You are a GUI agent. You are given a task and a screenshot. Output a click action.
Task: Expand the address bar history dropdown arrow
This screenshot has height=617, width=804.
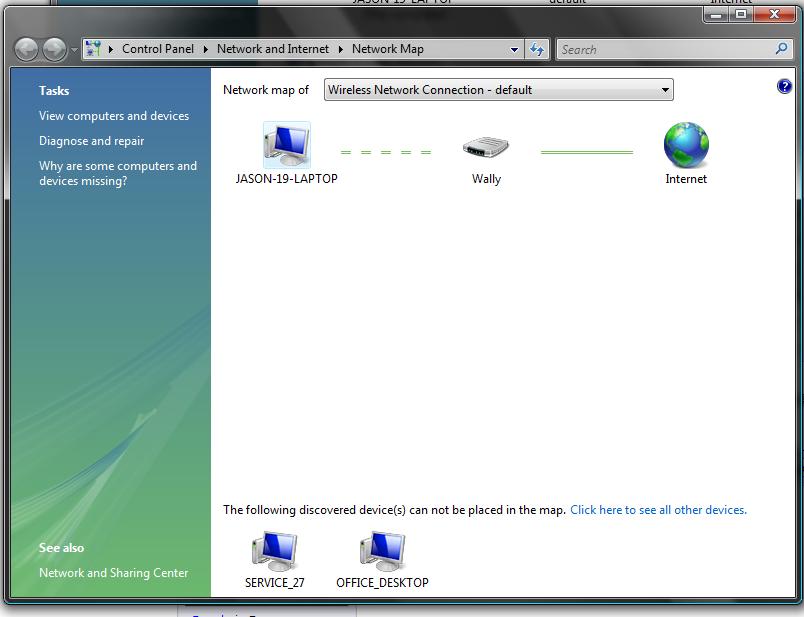(514, 49)
